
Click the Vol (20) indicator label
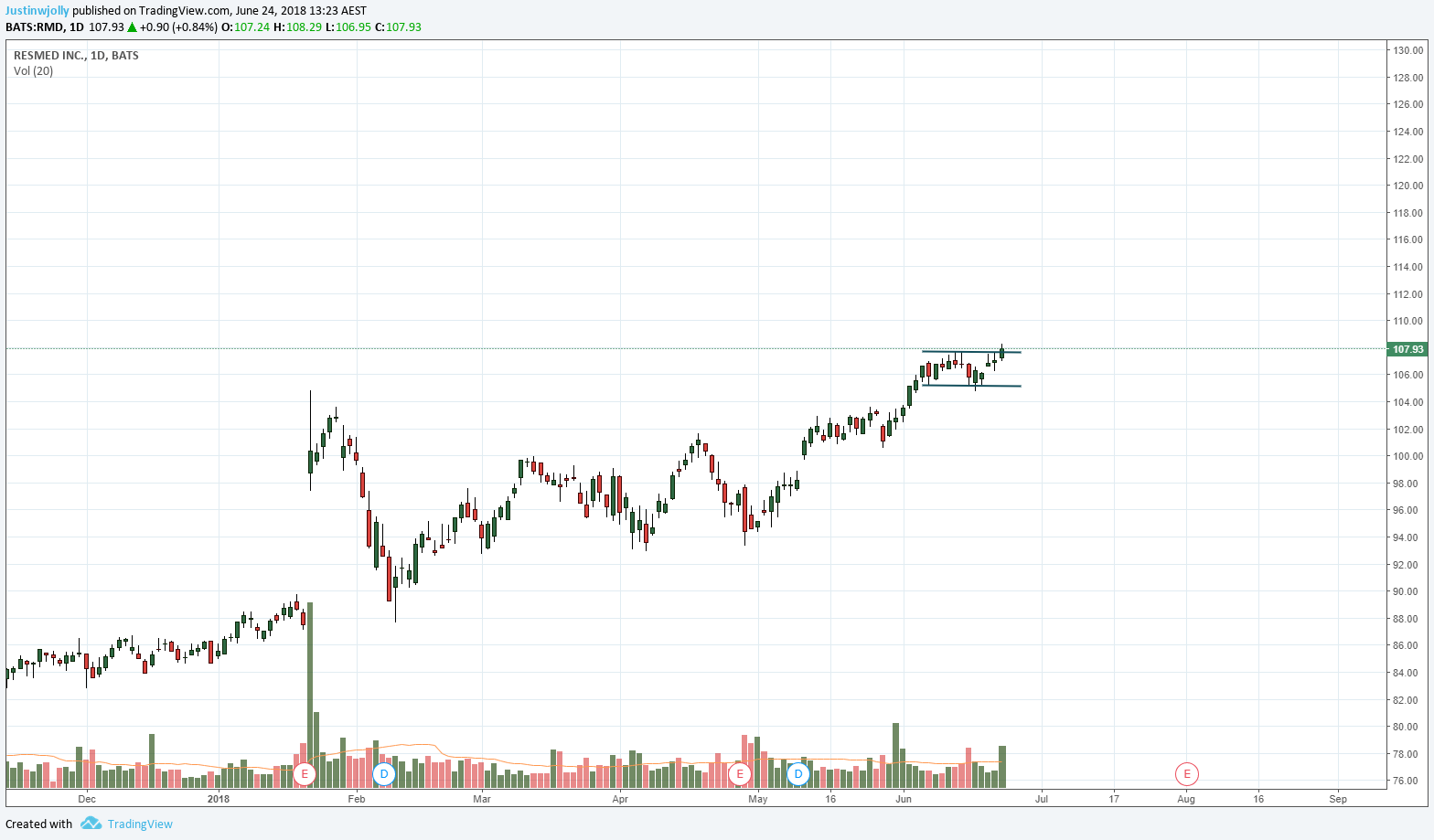click(33, 71)
